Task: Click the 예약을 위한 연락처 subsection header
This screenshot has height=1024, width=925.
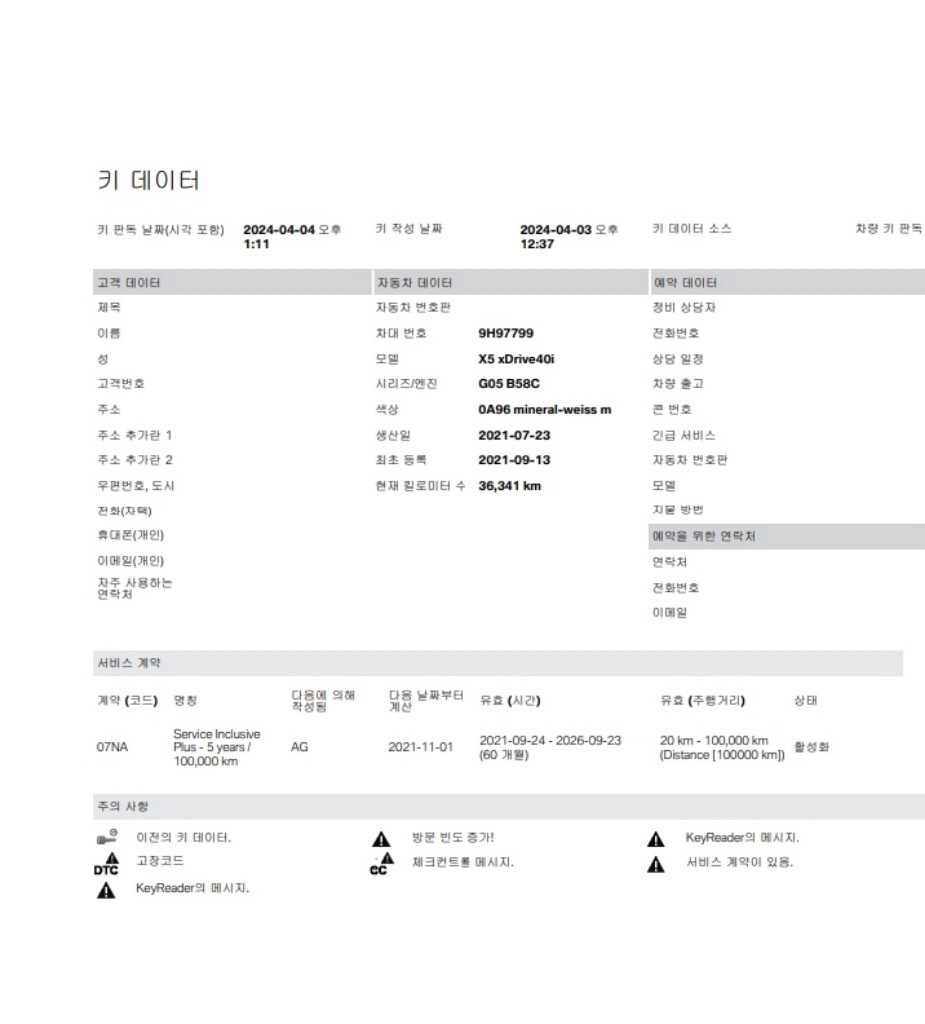Action: pyautogui.click(x=704, y=537)
